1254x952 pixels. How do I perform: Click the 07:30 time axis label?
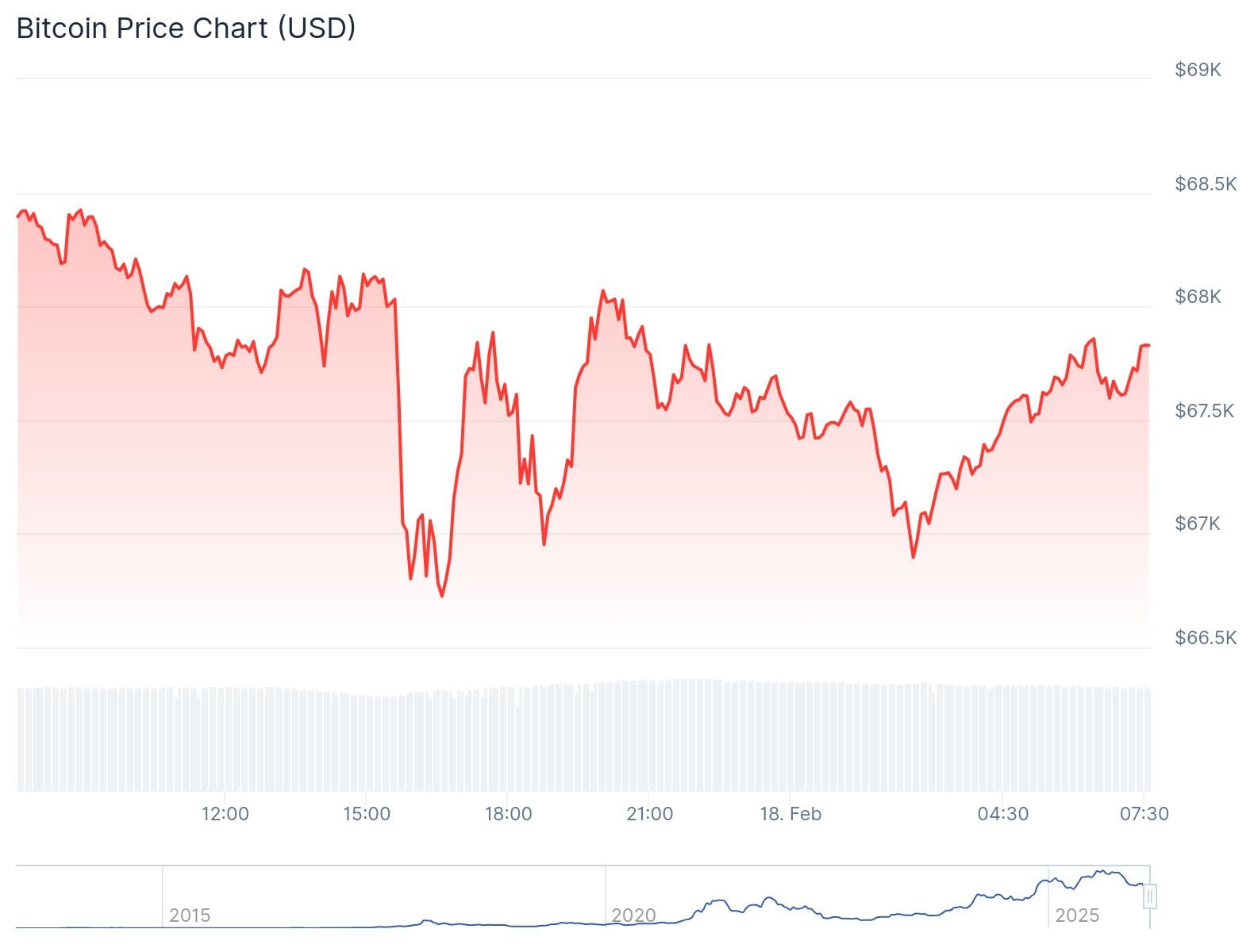click(1144, 814)
